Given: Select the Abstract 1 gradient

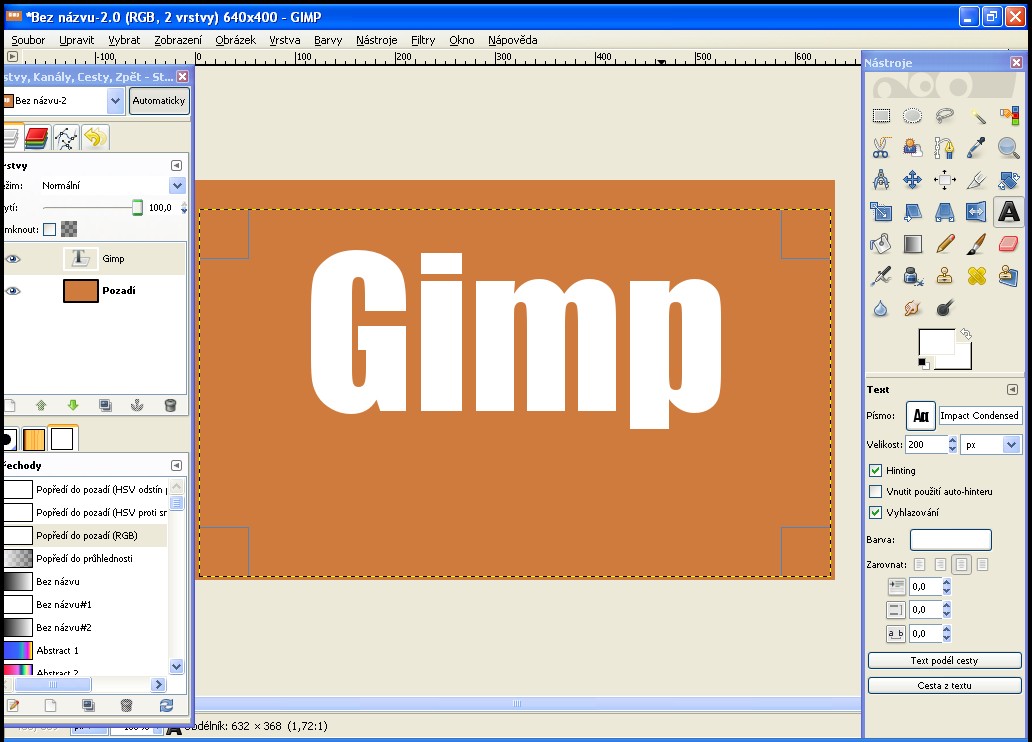Looking at the screenshot, I should (86, 650).
